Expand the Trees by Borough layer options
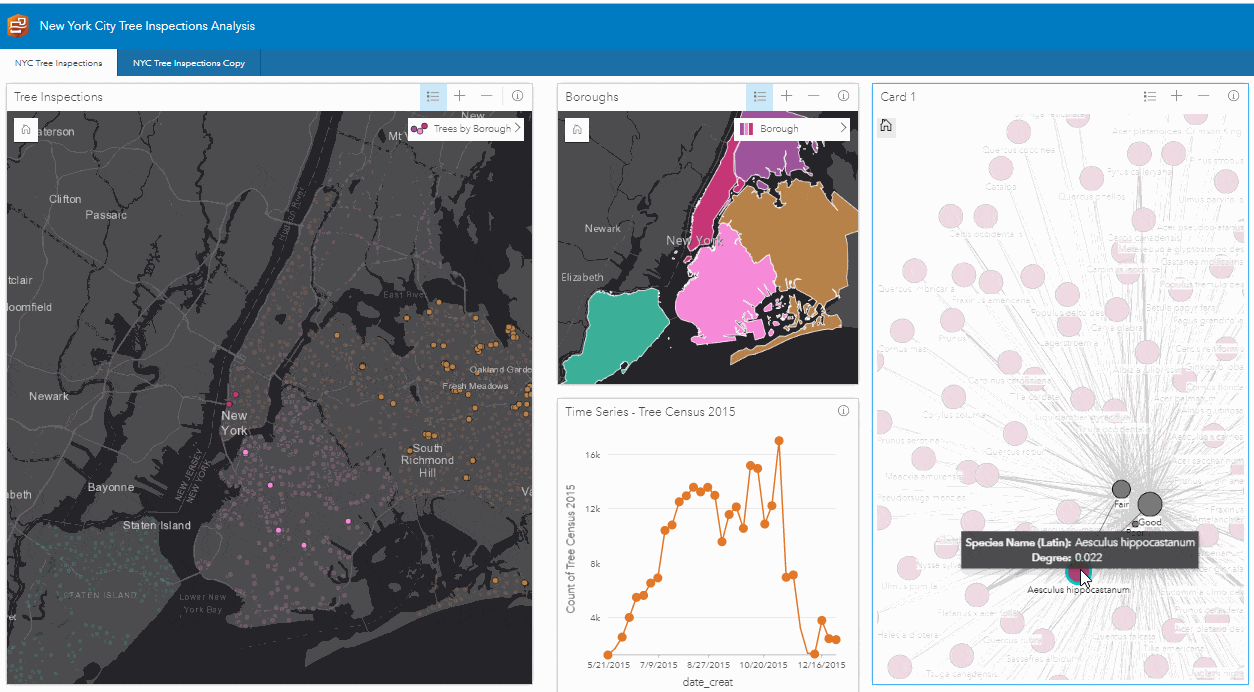 click(517, 128)
